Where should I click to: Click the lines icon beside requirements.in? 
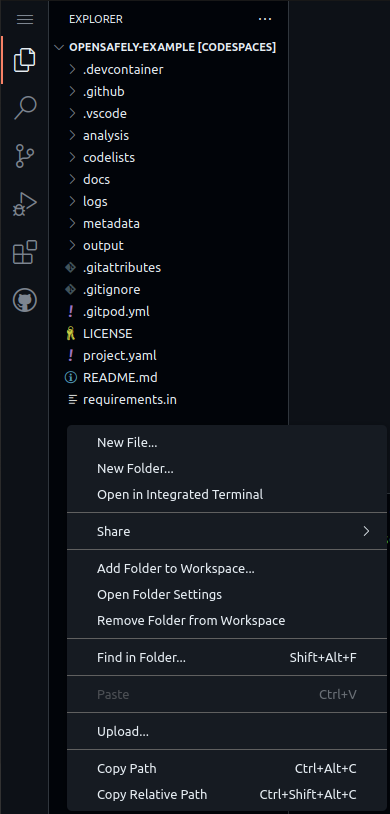point(72,400)
